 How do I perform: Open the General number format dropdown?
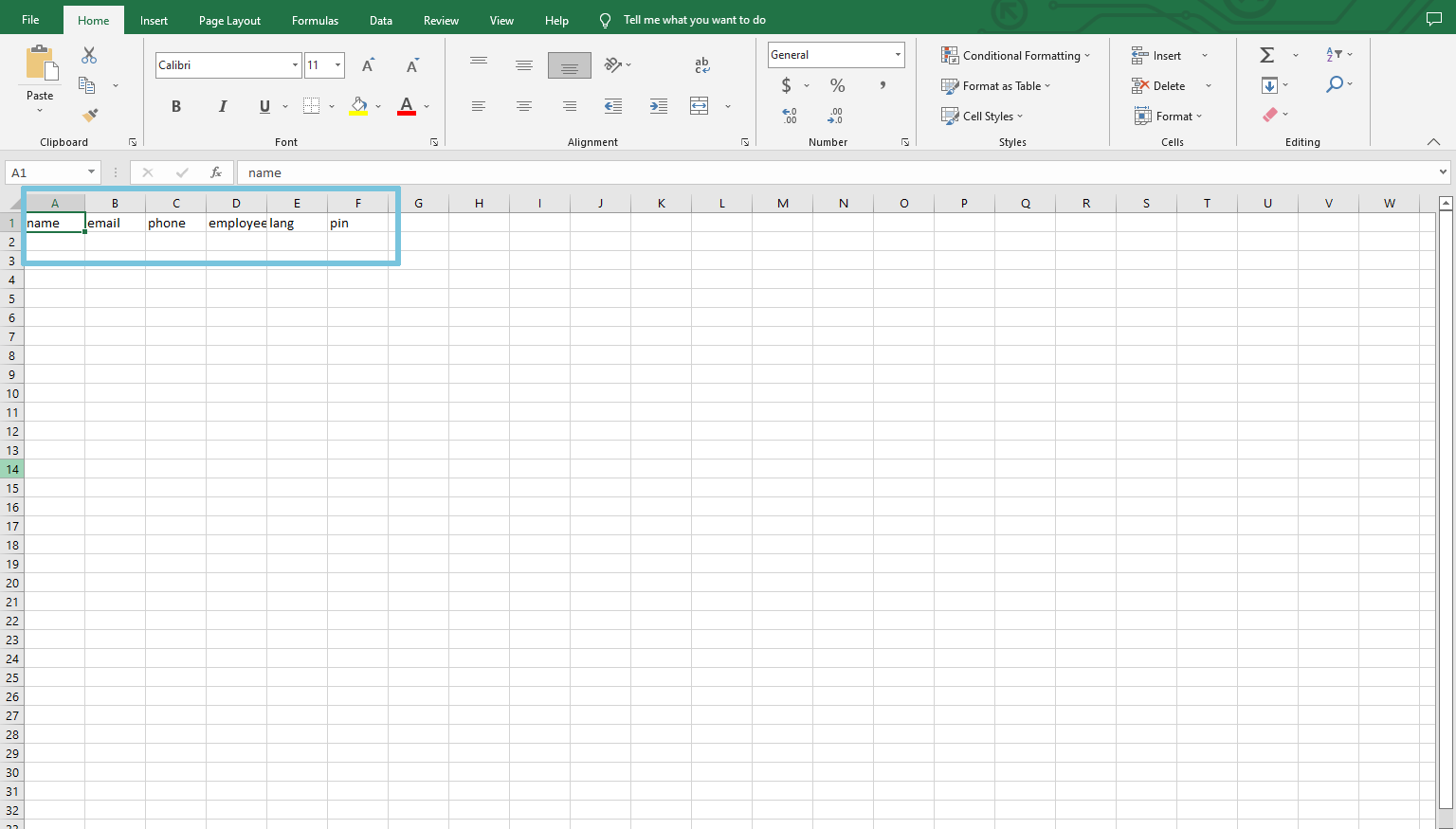click(896, 54)
